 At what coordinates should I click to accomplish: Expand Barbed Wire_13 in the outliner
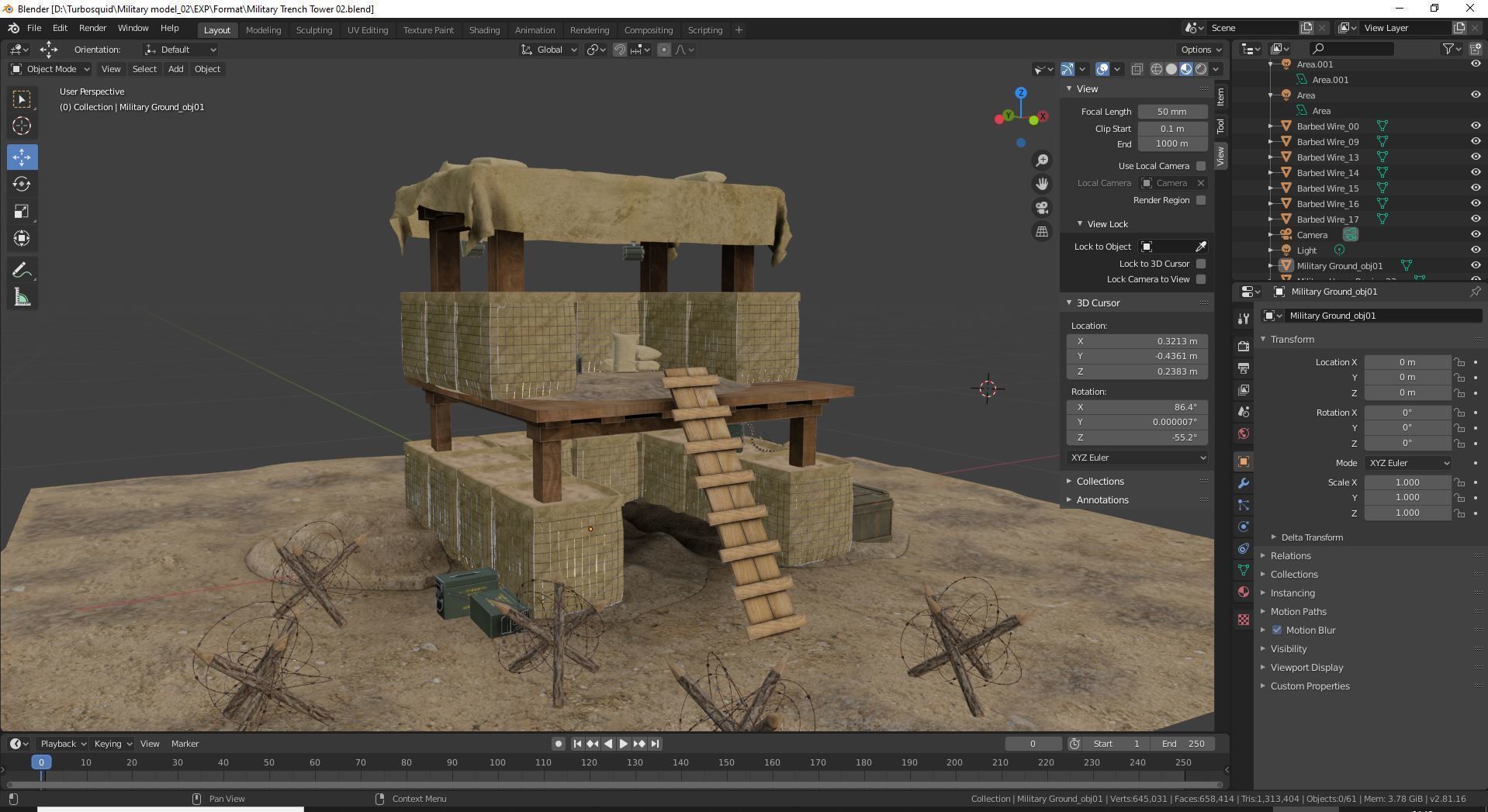[1271, 157]
